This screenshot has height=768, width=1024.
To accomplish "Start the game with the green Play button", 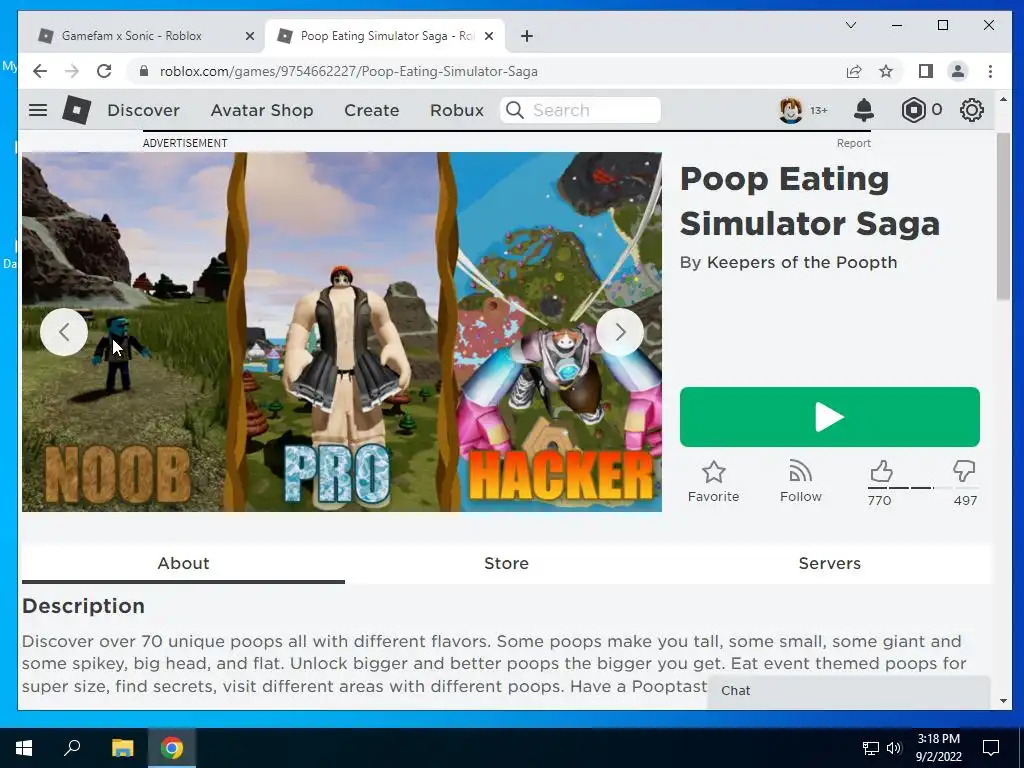I will coord(829,417).
